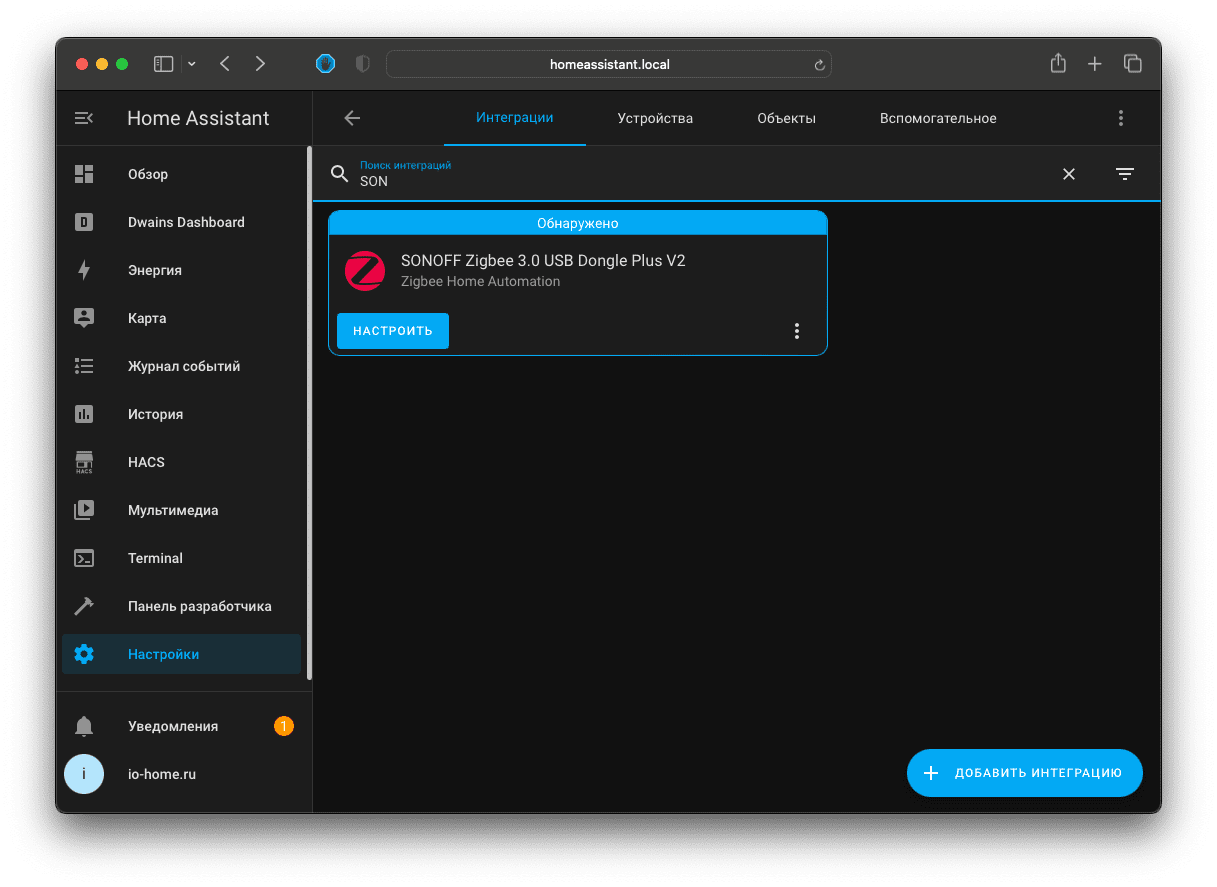The height and width of the screenshot is (887, 1217).
Task: Switch to the Устройства tab
Action: (x=655, y=118)
